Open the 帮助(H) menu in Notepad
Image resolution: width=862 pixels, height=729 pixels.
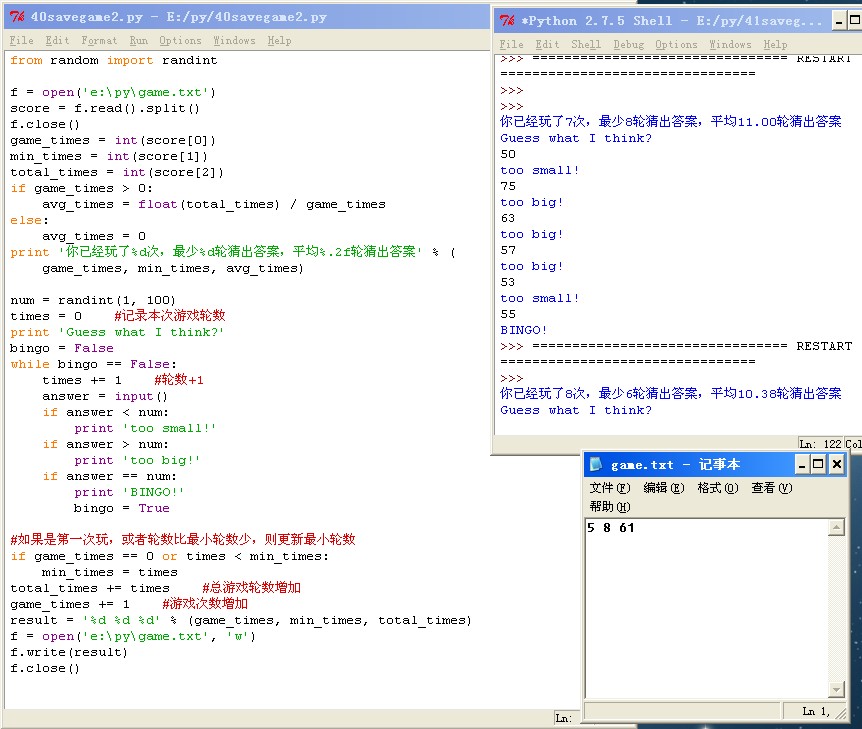click(609, 506)
